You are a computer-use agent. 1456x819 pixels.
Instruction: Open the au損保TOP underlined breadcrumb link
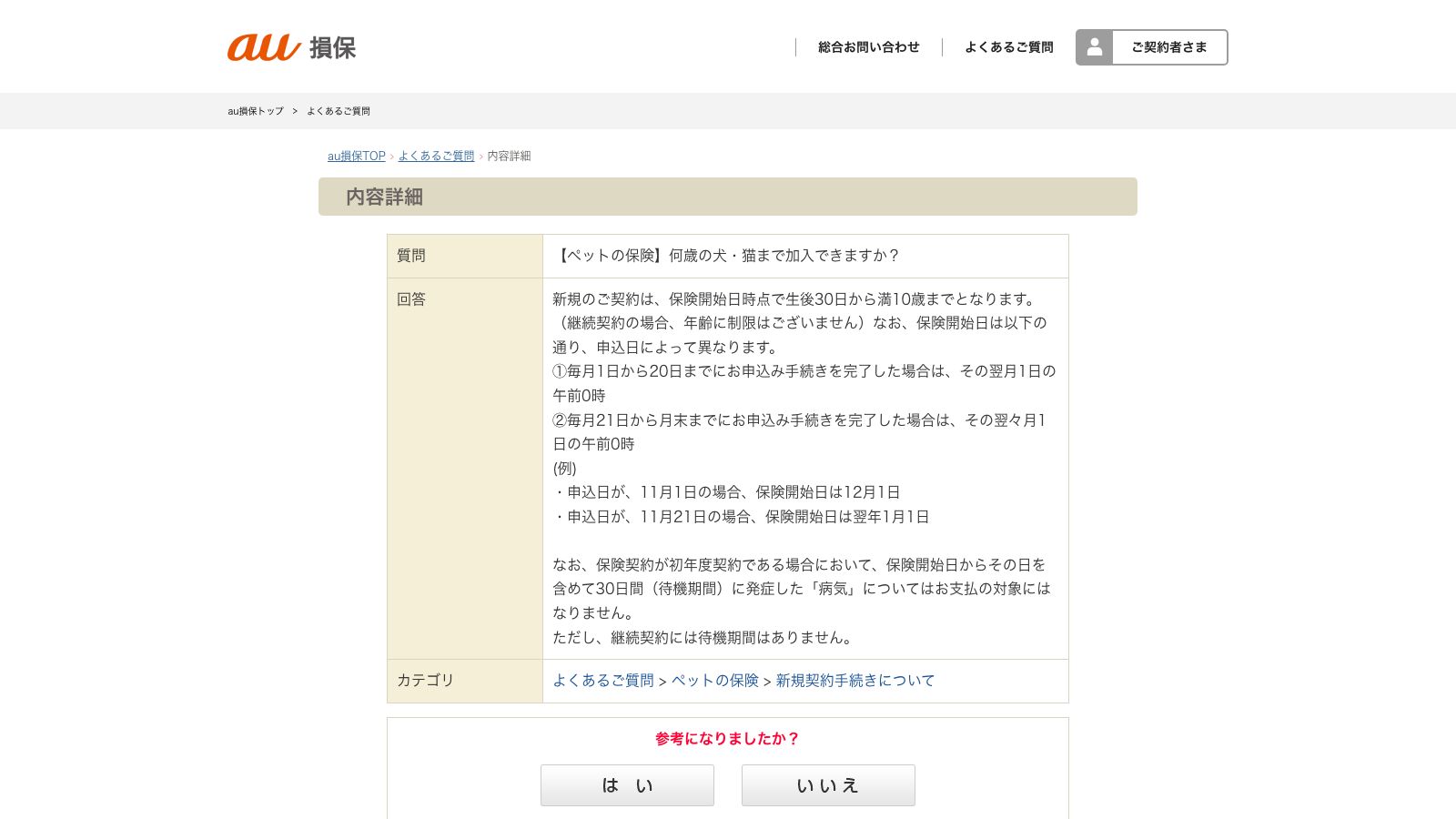point(357,157)
